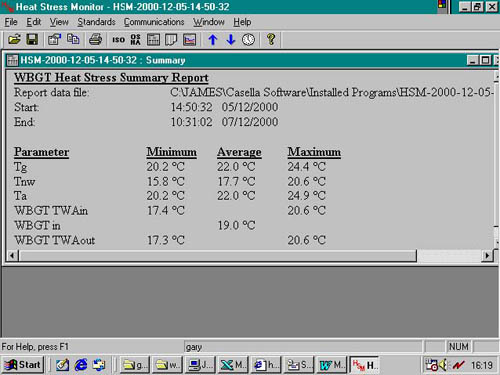
Task: Click the horizontal scrollbar right arrow
Action: point(487,256)
